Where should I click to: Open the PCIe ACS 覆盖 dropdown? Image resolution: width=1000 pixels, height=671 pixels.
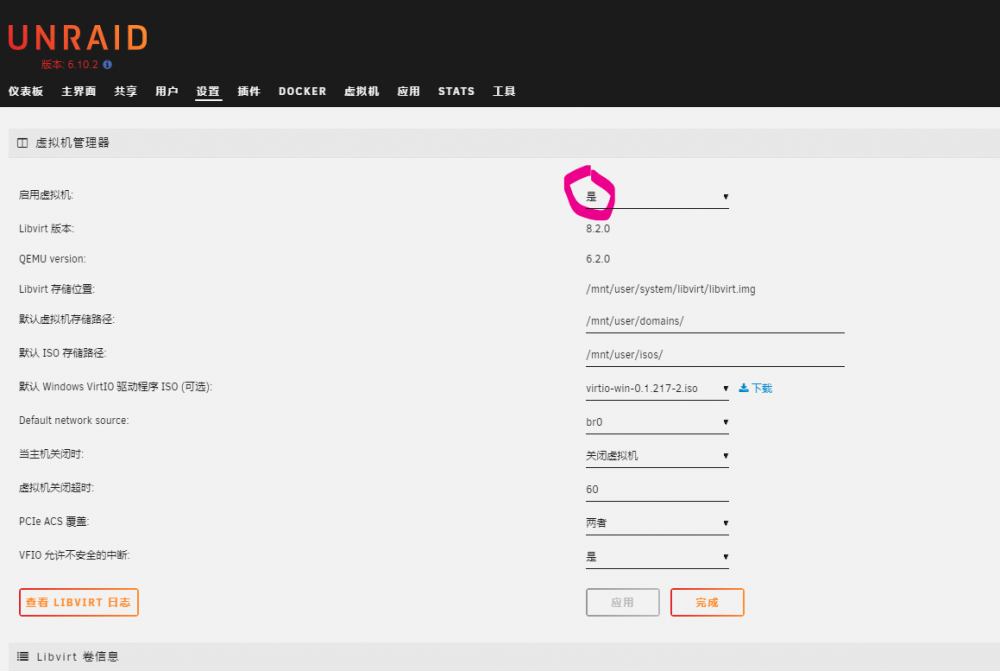(x=657, y=523)
